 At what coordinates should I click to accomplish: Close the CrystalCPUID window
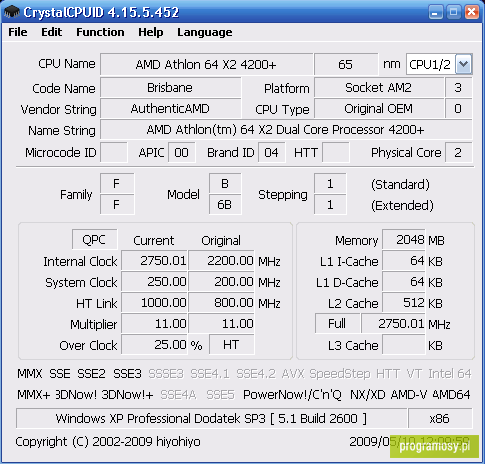tap(472, 12)
